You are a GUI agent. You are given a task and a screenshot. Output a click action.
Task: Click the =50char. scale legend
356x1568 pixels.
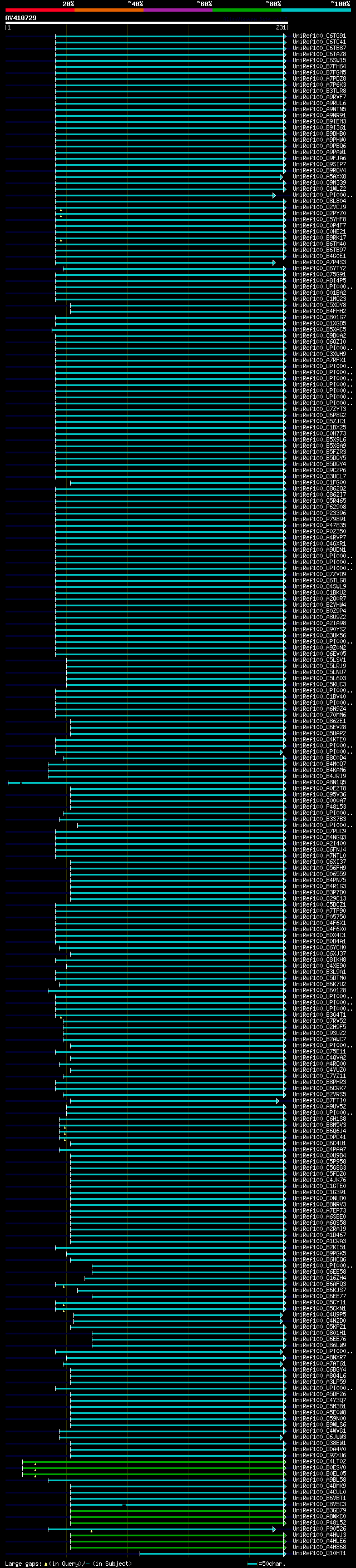266,1564
